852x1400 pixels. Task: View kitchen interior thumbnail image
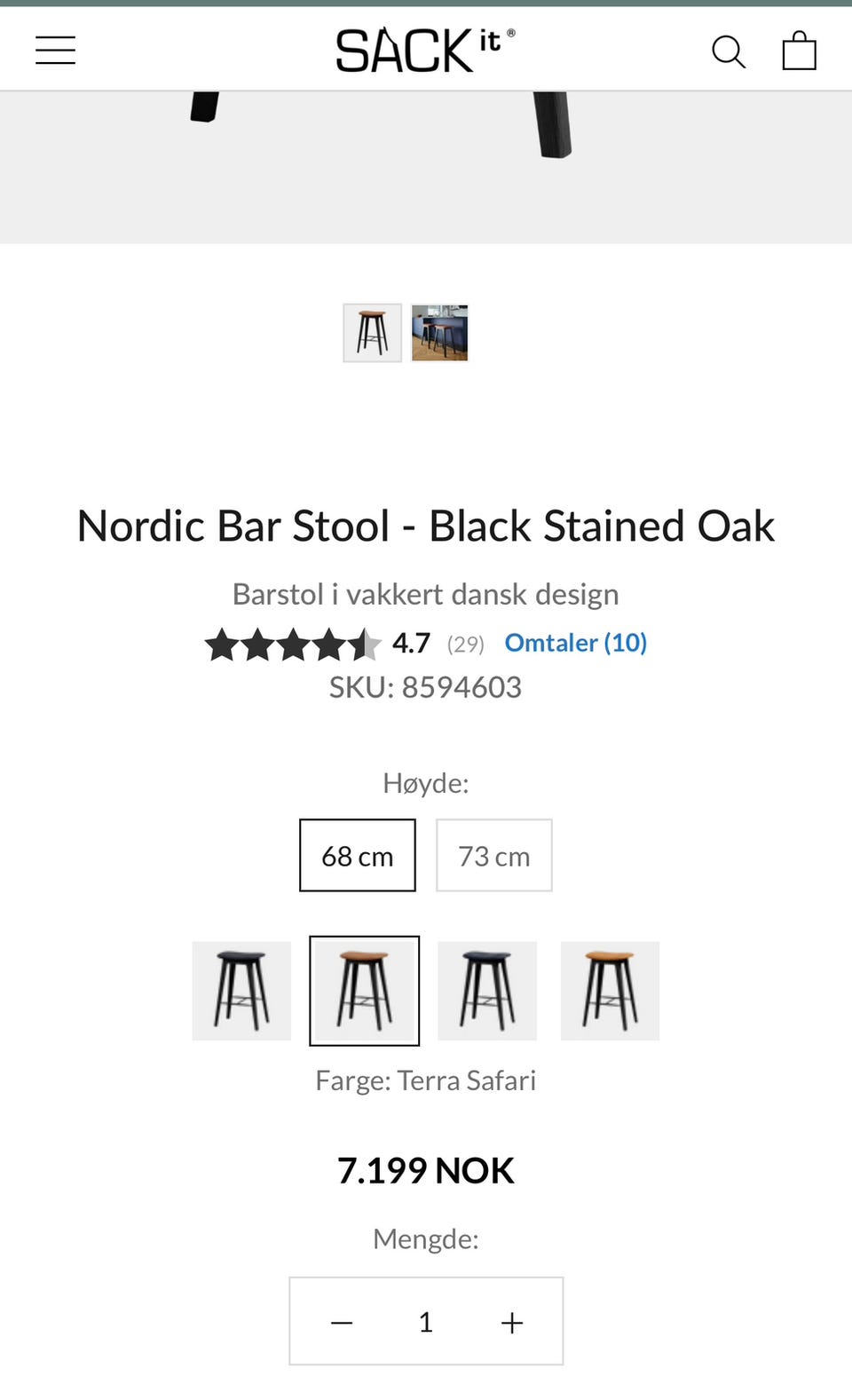click(440, 333)
